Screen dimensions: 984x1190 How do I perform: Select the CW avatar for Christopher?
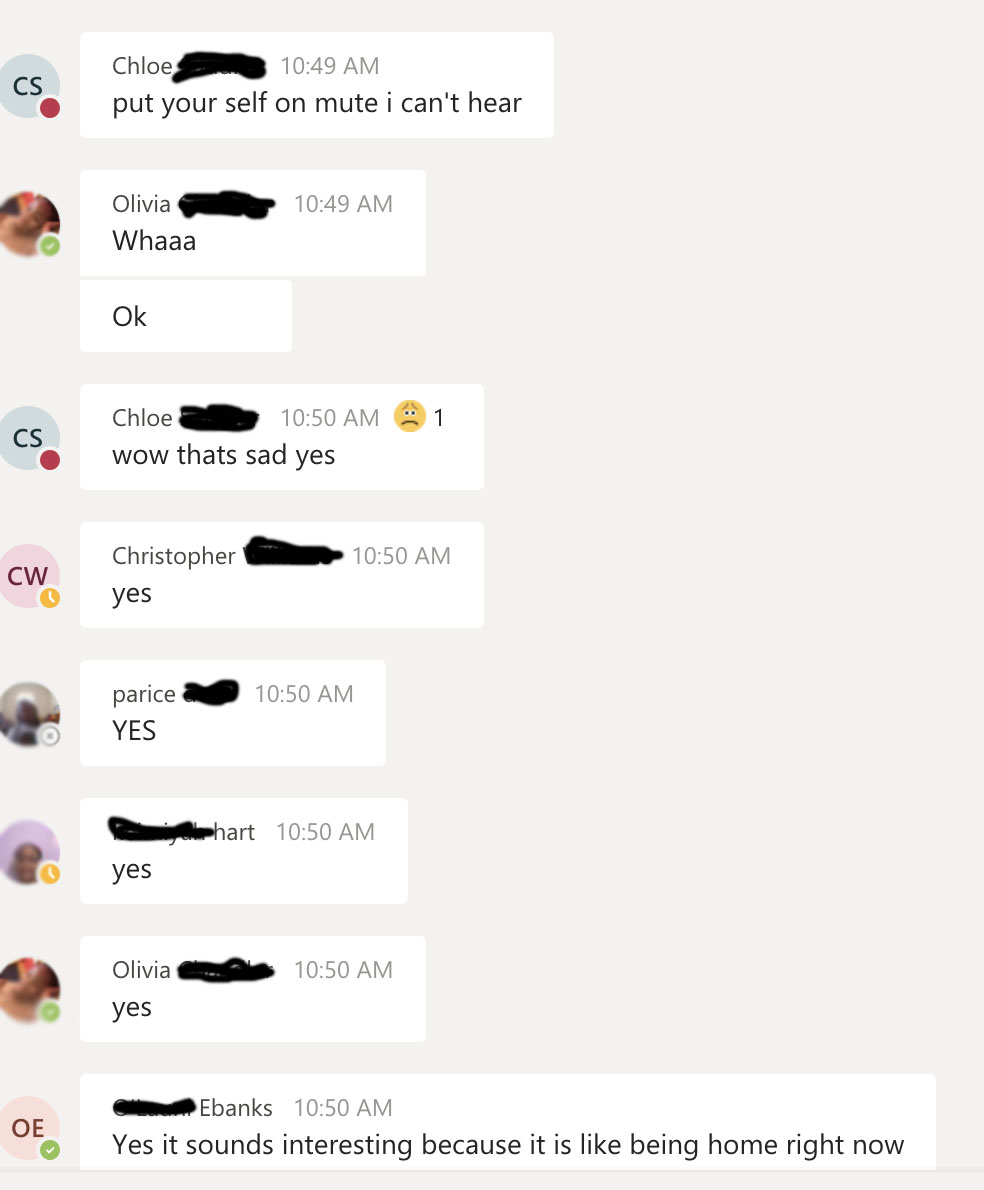pyautogui.click(x=29, y=576)
